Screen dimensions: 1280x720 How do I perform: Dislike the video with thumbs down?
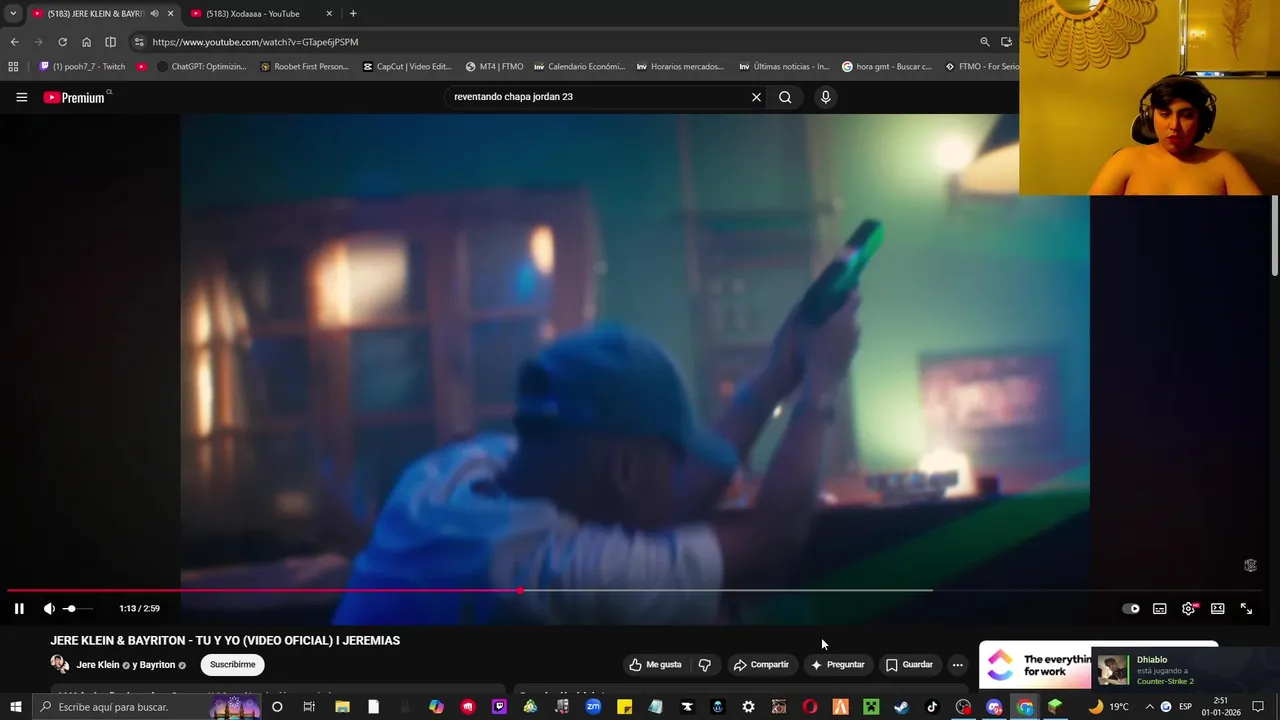[705, 664]
